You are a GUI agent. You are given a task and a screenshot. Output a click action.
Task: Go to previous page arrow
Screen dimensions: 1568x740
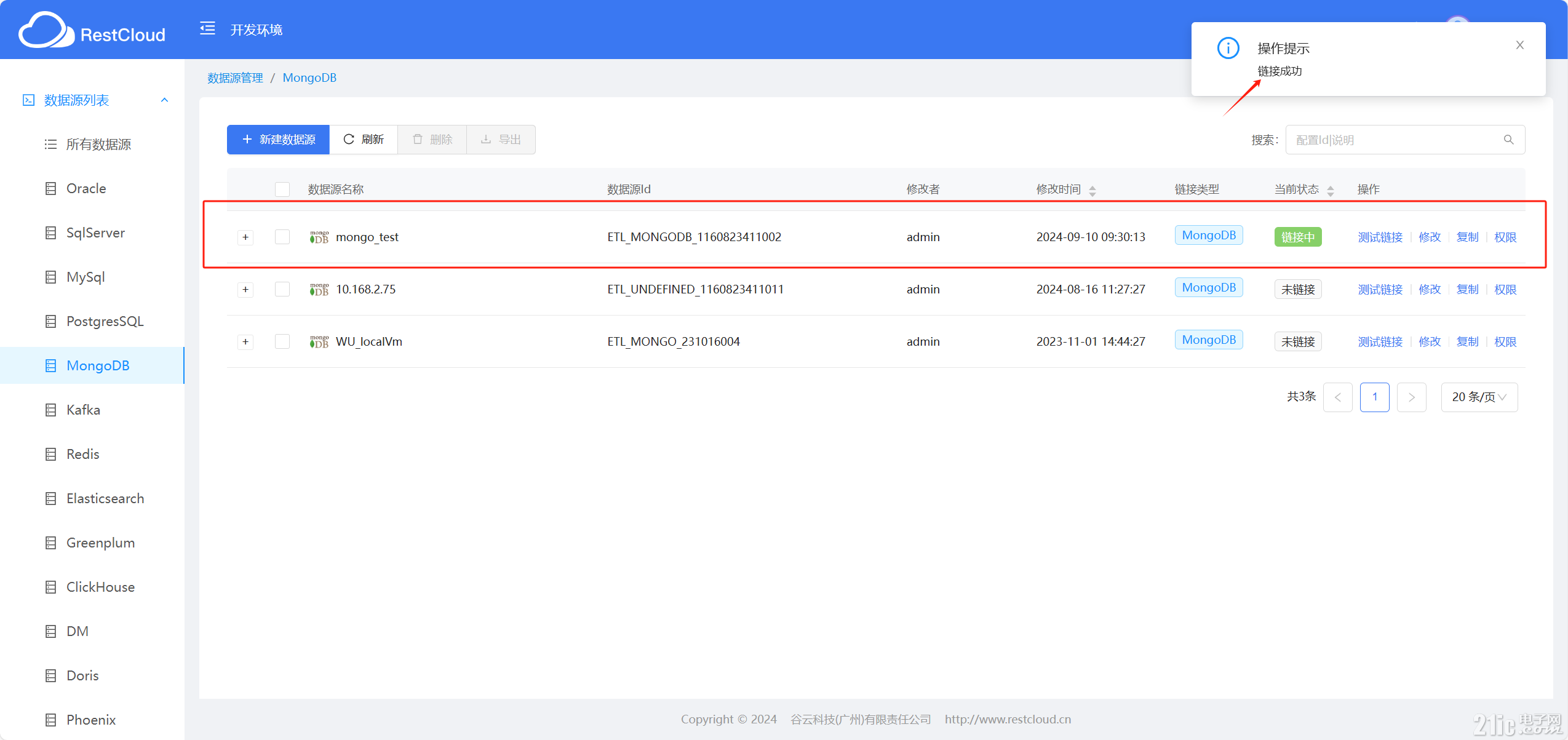[x=1337, y=397]
